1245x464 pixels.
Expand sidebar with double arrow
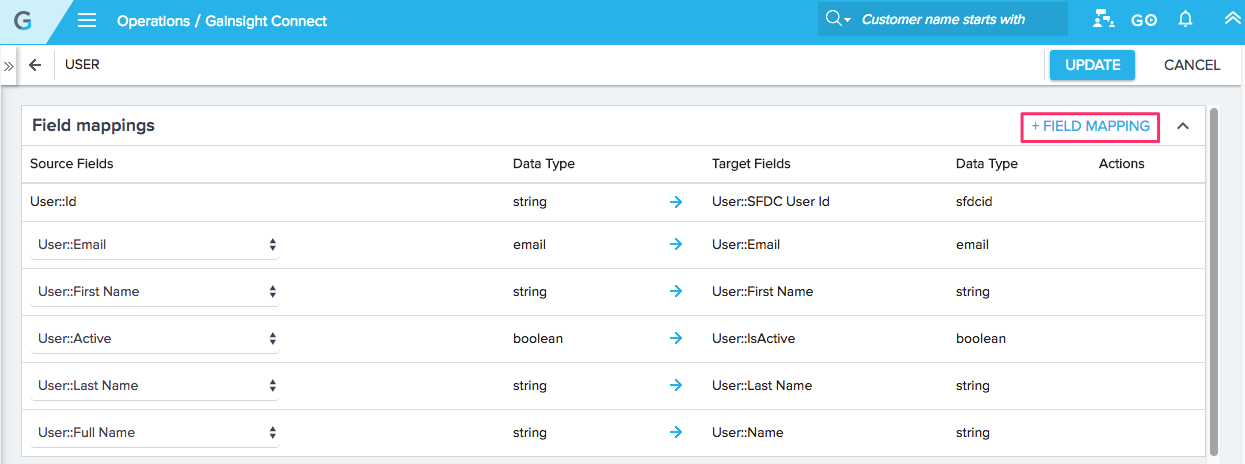pos(8,65)
